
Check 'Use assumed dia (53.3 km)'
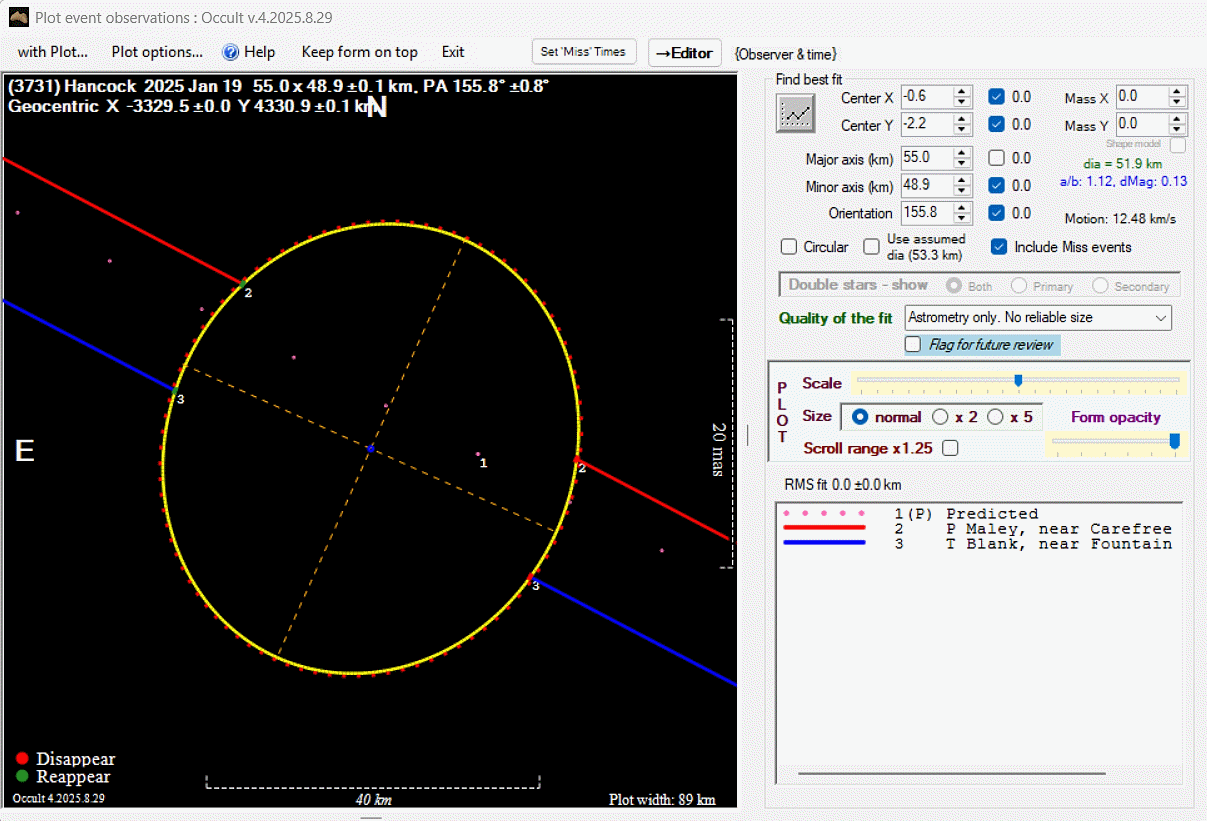(872, 247)
